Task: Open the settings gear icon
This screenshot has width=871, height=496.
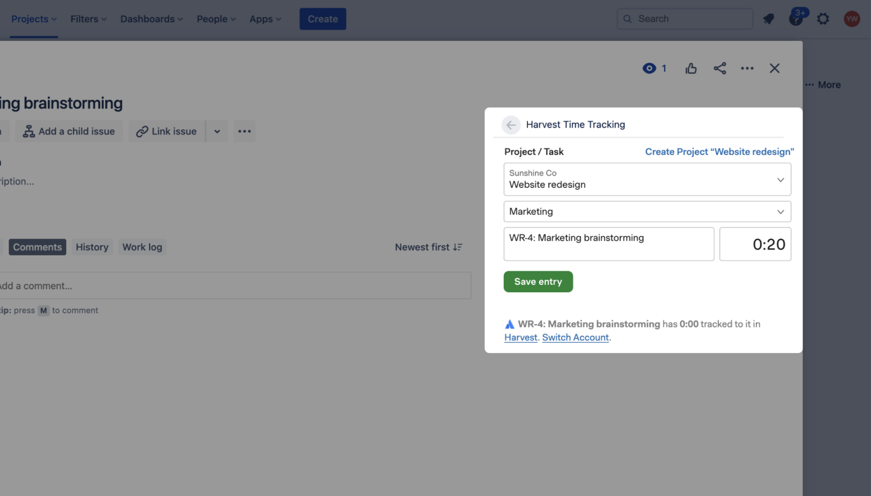Action: coord(823,19)
